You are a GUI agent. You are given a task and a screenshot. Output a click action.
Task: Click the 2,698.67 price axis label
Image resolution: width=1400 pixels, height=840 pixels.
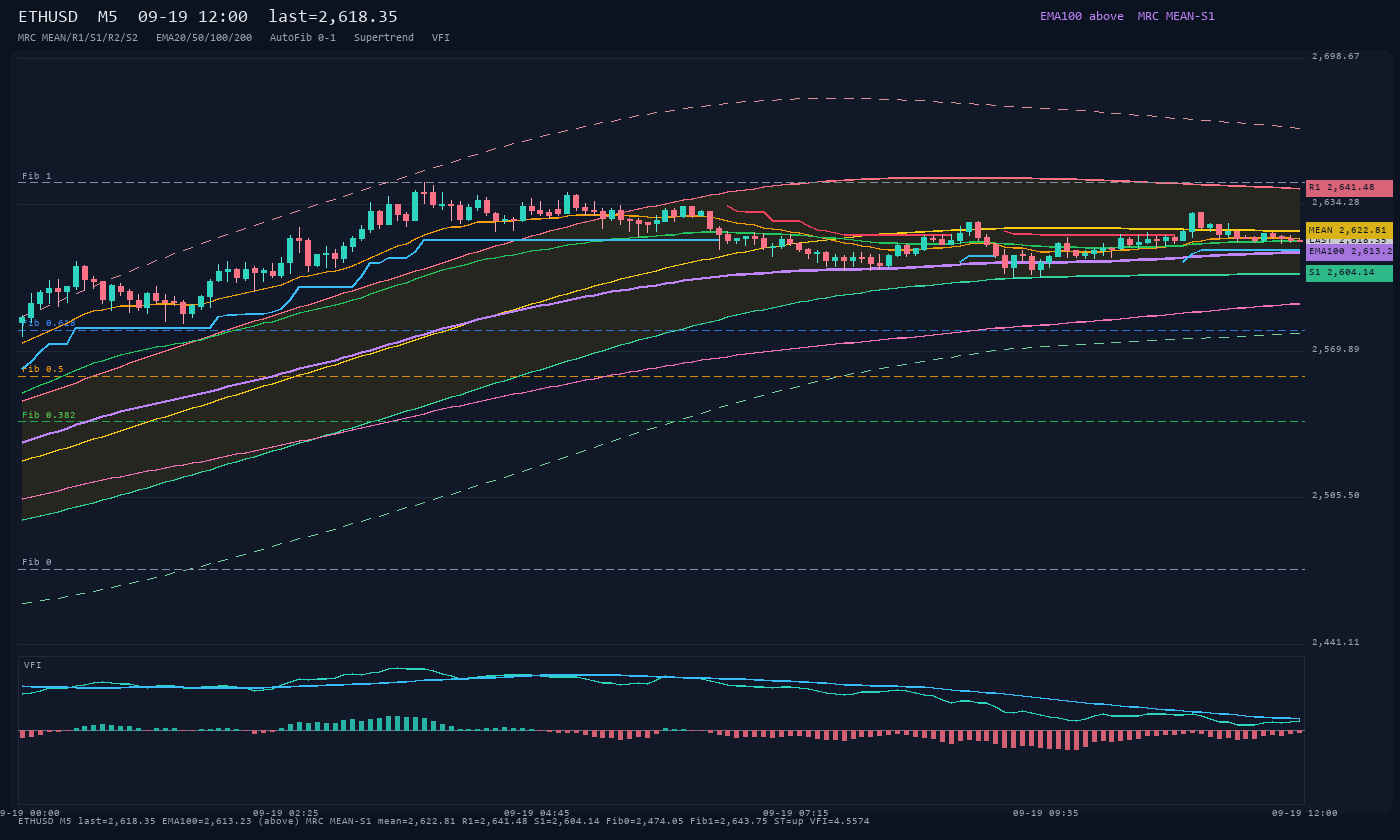[x=1336, y=57]
